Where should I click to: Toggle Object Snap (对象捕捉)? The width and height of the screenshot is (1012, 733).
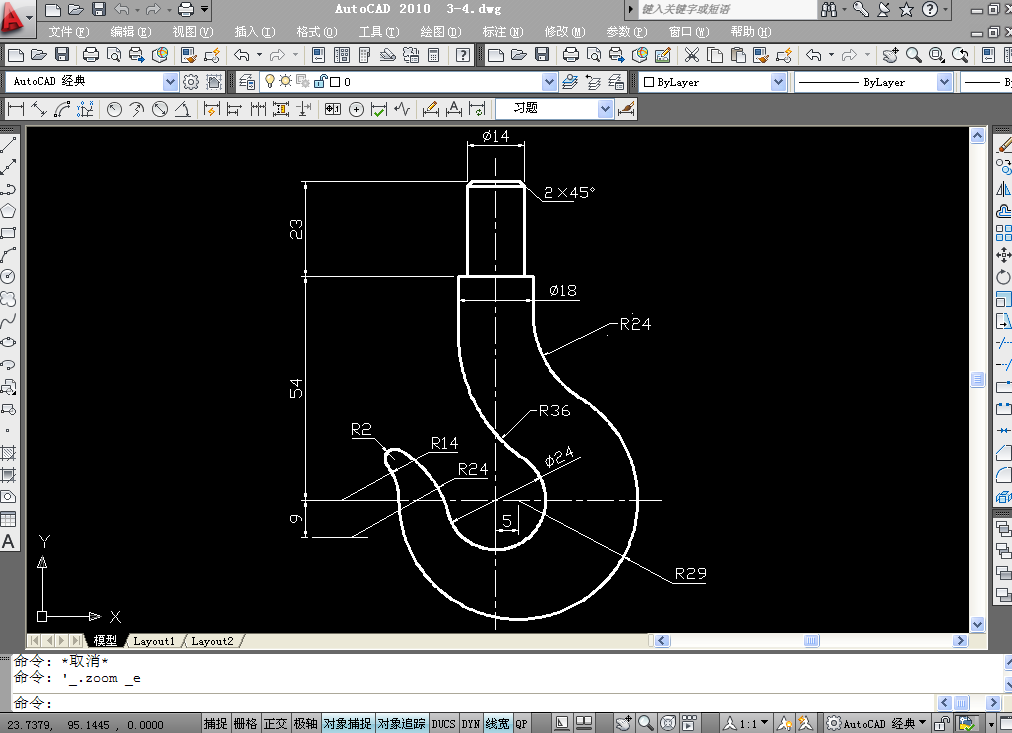[347, 724]
